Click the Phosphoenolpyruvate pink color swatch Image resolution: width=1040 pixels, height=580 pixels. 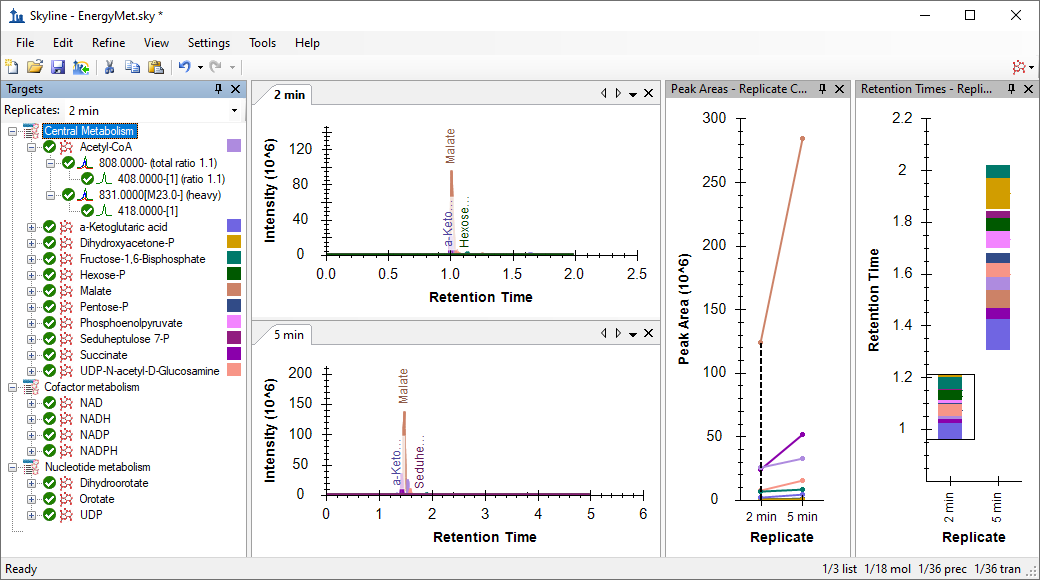pos(234,322)
